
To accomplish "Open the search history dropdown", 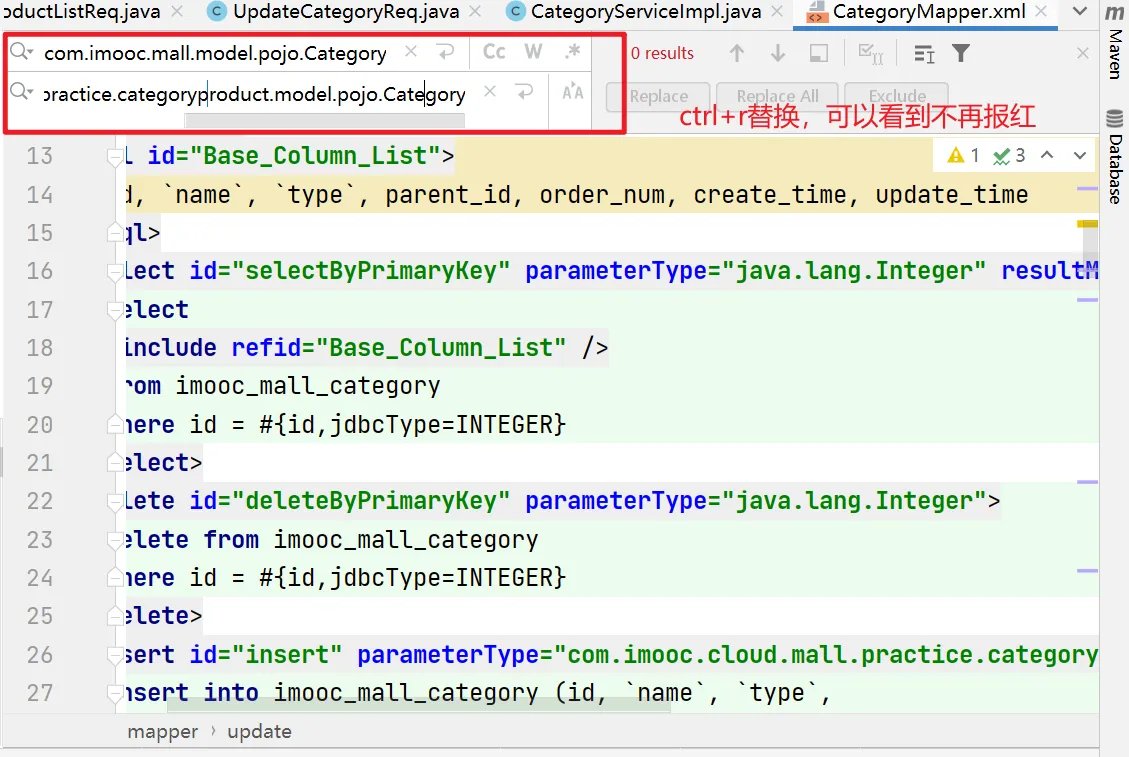I will pos(21,52).
